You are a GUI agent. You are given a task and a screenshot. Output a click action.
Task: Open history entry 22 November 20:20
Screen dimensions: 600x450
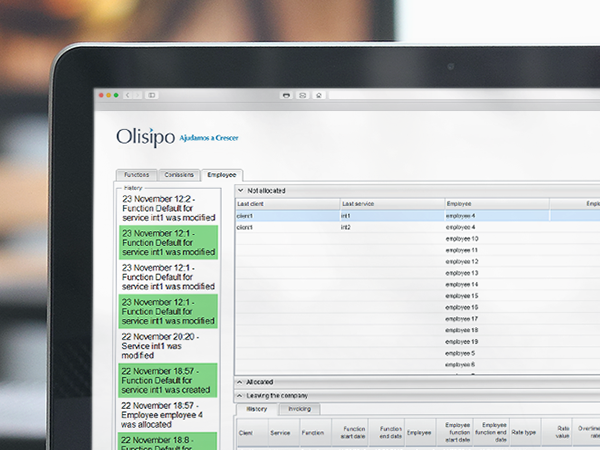pos(168,346)
